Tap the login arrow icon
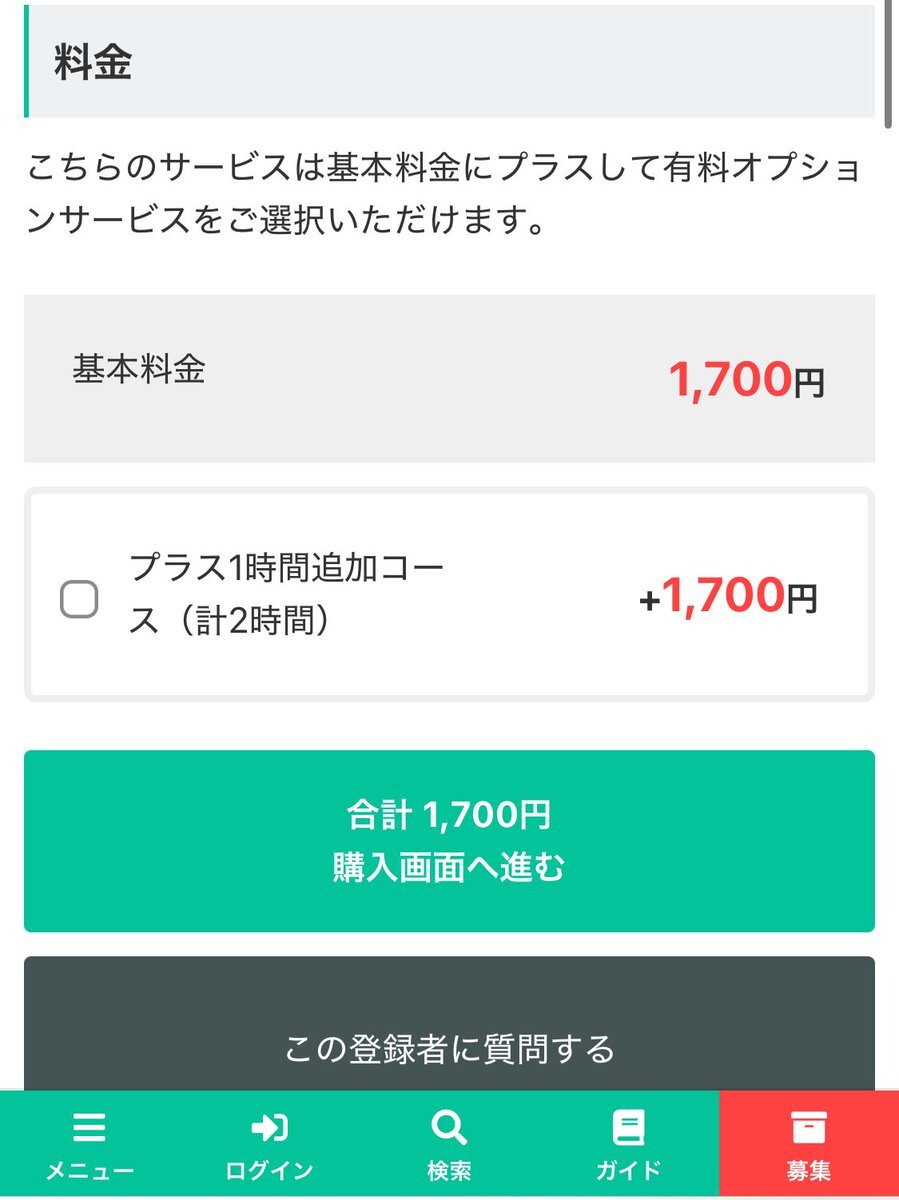 tap(269, 1128)
